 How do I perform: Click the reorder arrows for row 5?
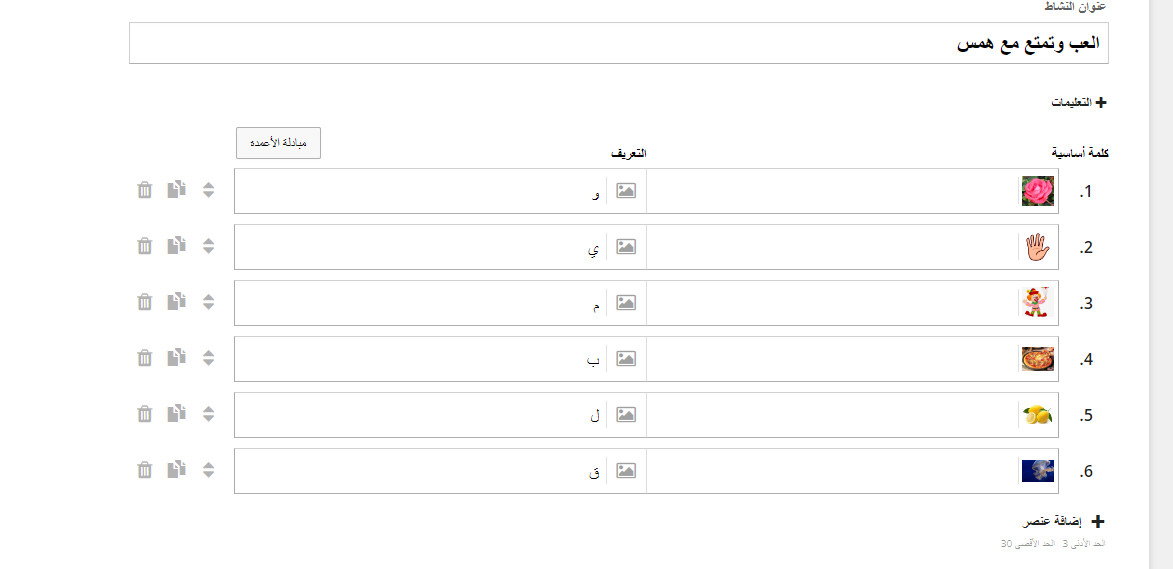(209, 414)
